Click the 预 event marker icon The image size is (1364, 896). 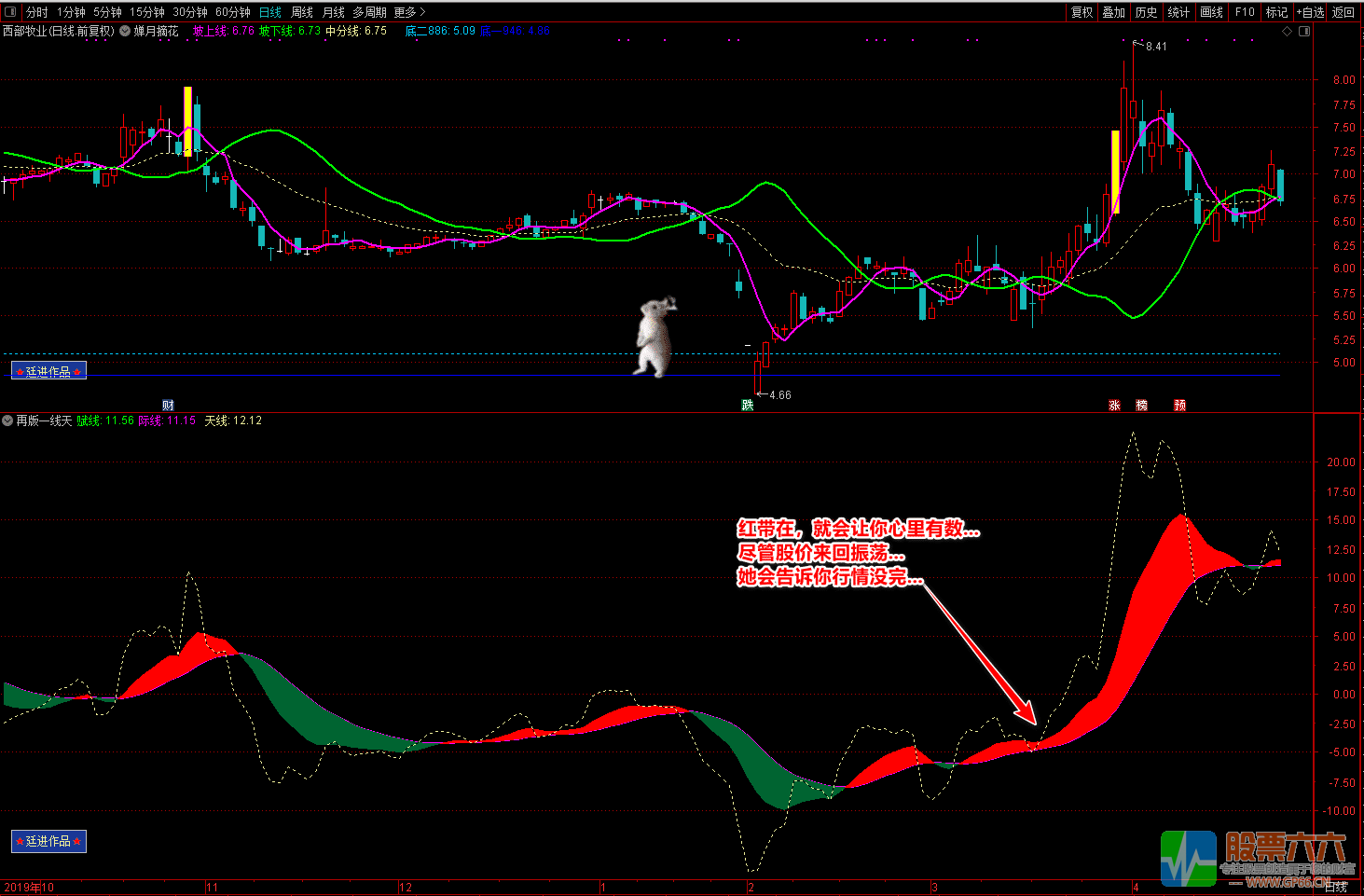pyautogui.click(x=1179, y=406)
